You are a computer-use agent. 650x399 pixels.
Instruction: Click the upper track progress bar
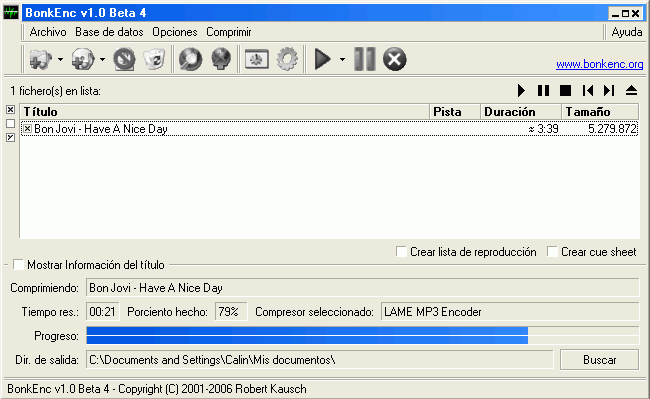pyautogui.click(x=363, y=330)
